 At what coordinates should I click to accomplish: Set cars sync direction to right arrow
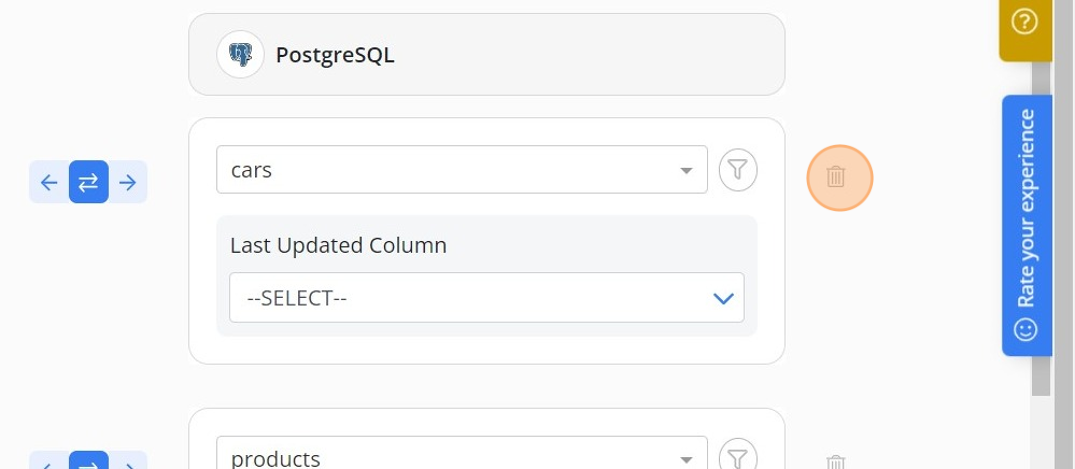click(x=128, y=182)
